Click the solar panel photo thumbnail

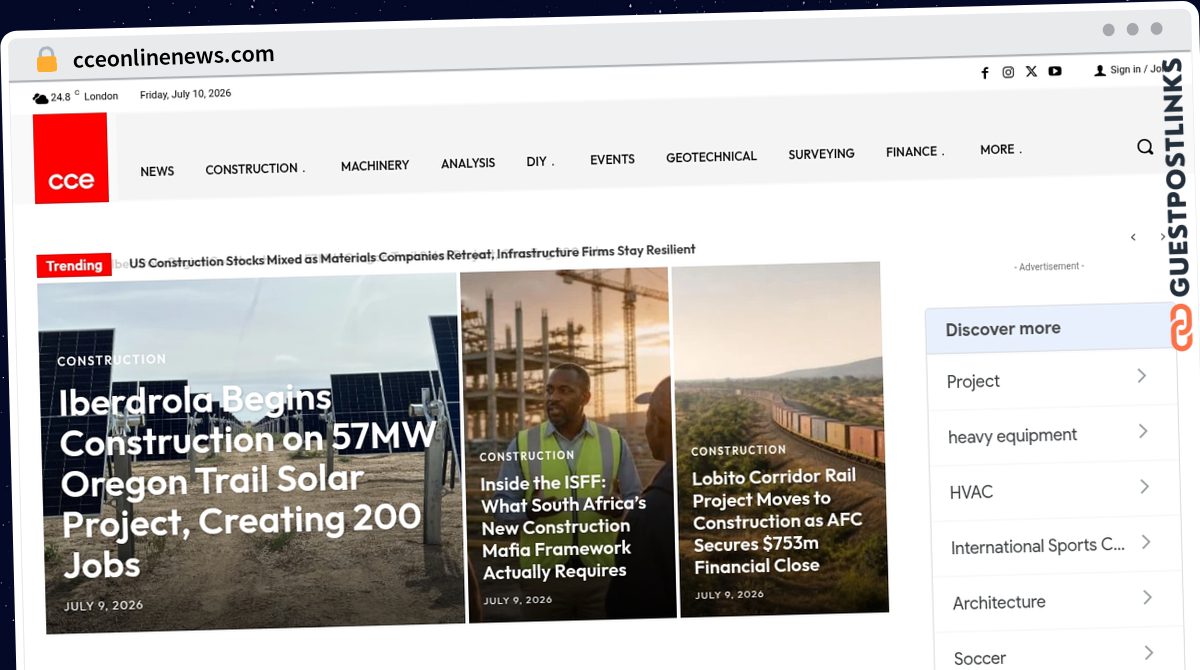(x=250, y=455)
